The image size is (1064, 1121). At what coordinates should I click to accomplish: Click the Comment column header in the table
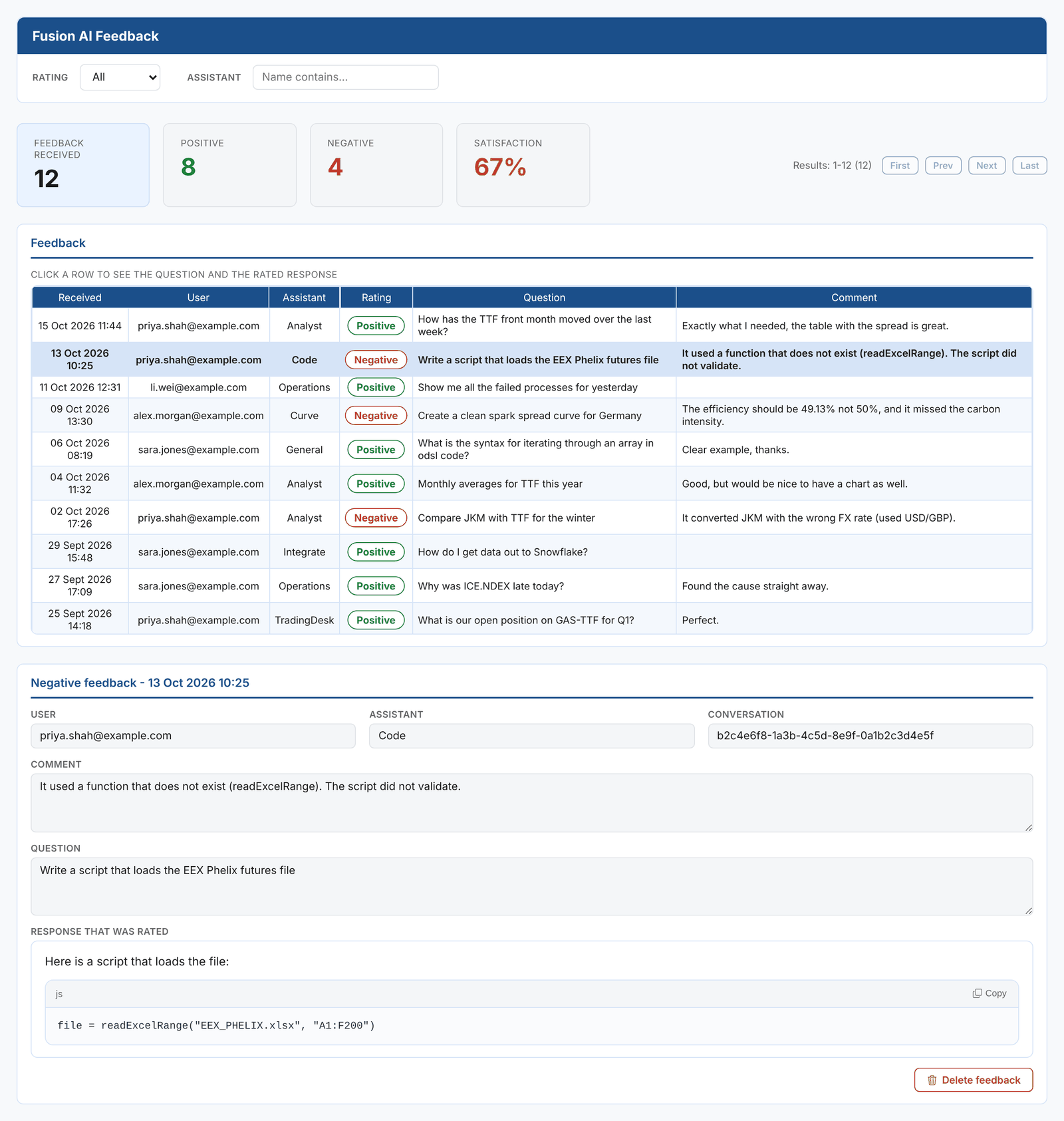click(854, 297)
